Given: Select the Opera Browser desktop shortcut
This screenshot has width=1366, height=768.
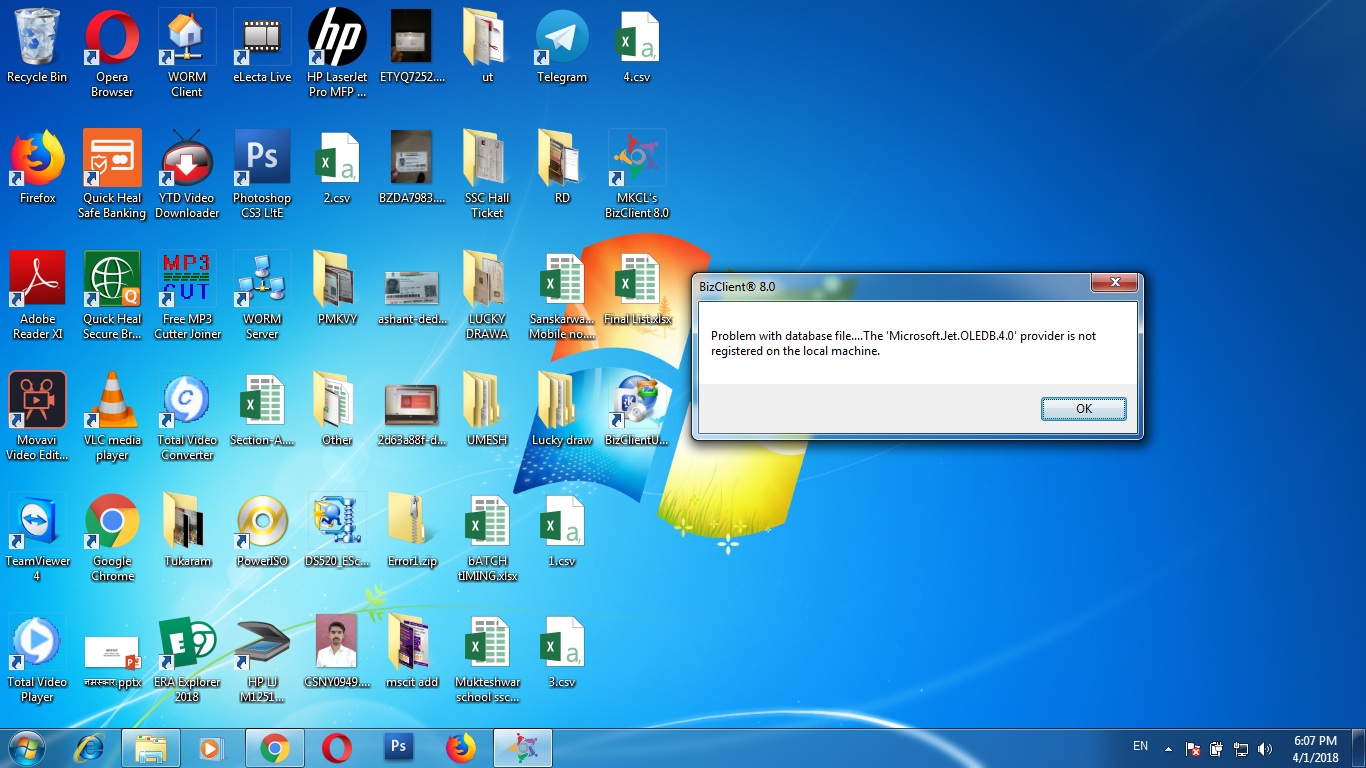Looking at the screenshot, I should click(112, 54).
